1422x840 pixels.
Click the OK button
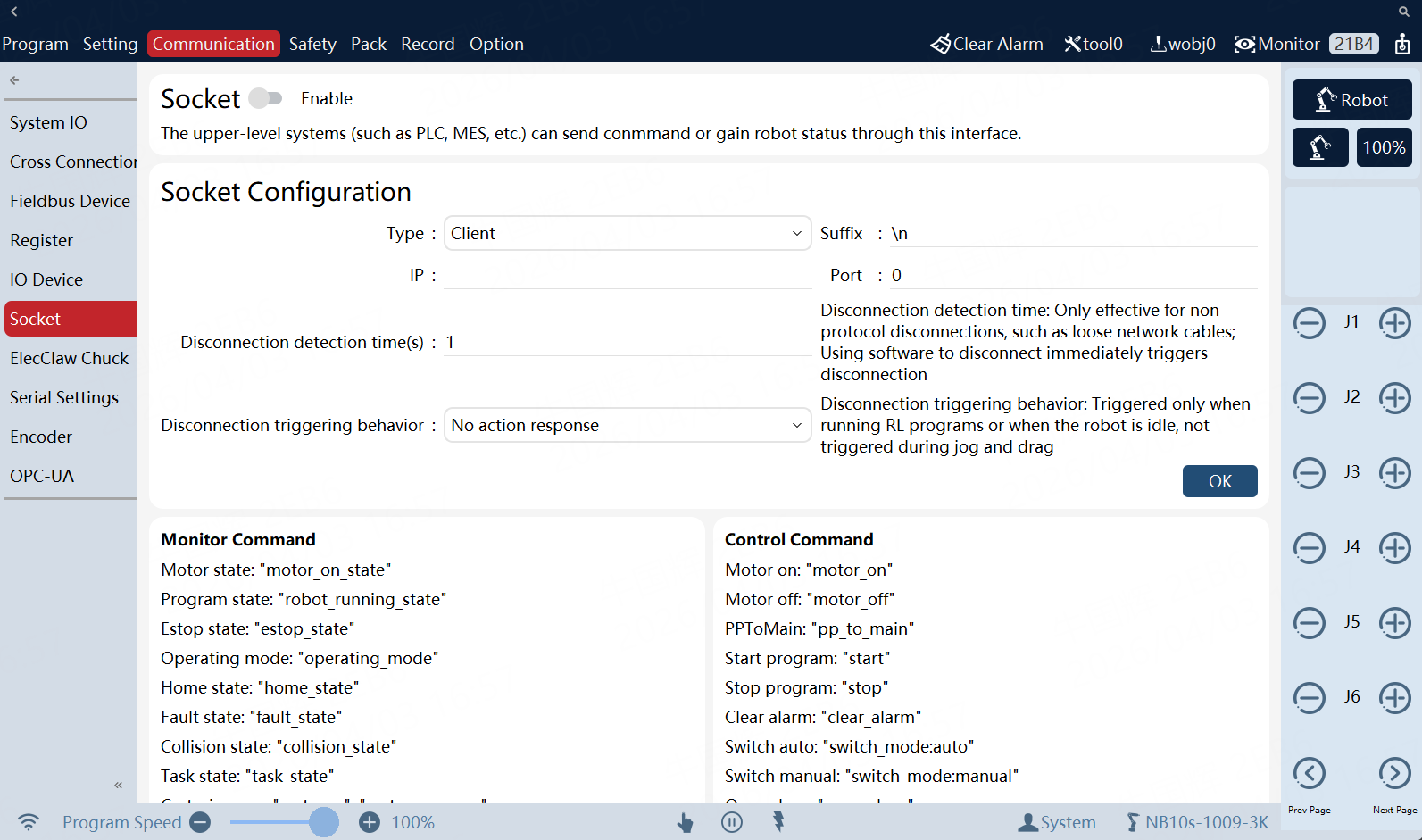pyautogui.click(x=1219, y=481)
